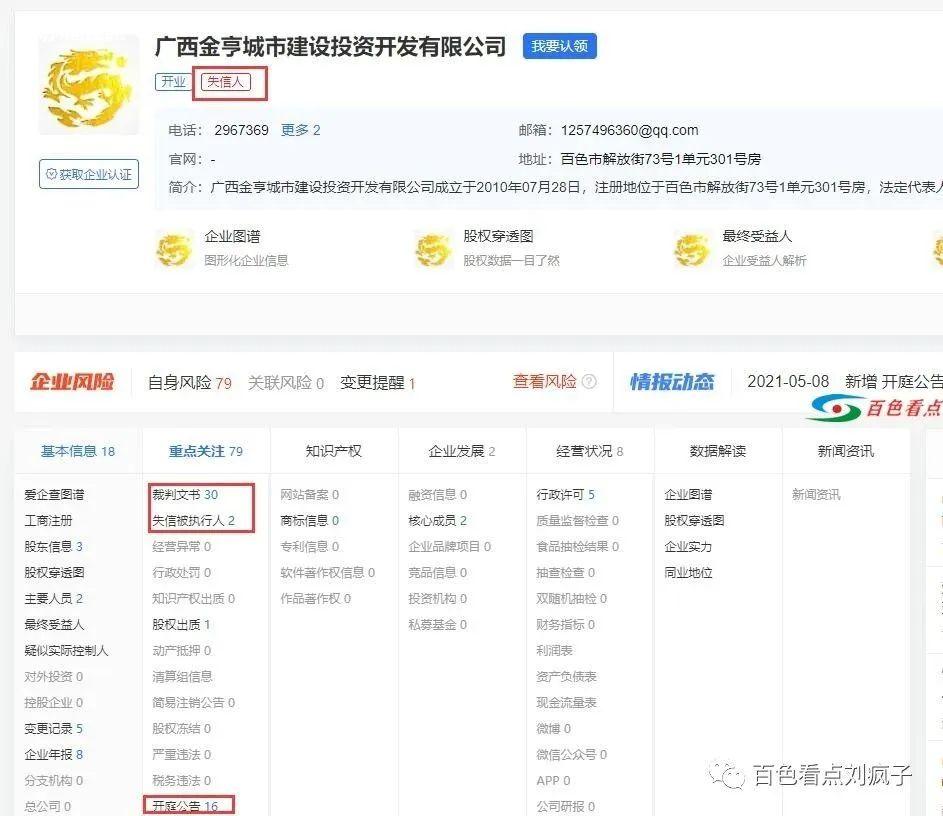The height and width of the screenshot is (816, 943).
Task: Click the golden dragon company logo
Action: point(88,85)
